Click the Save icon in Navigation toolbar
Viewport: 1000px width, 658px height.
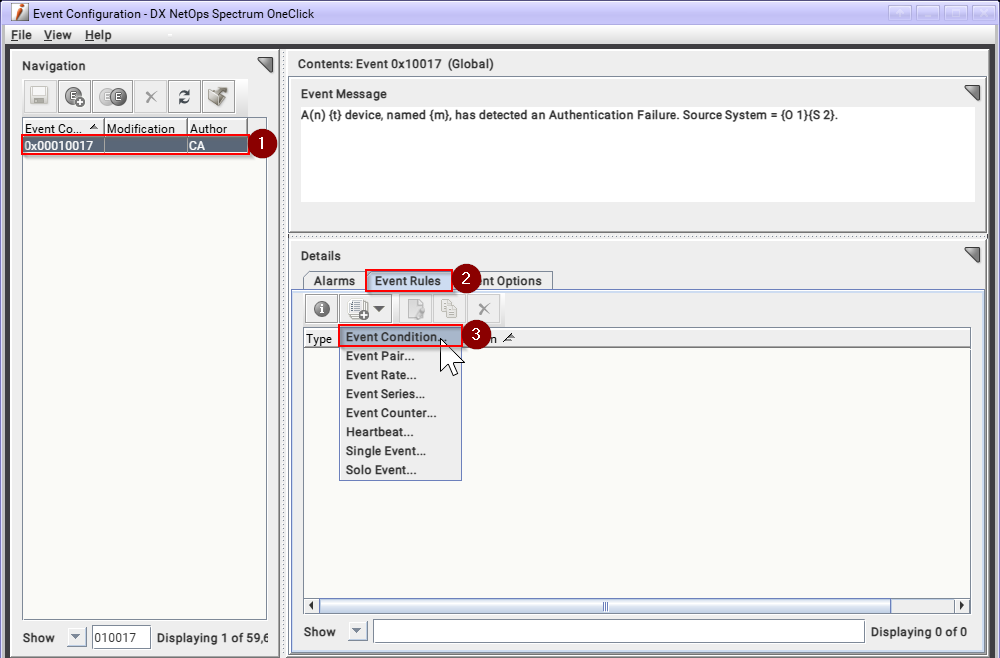pos(39,96)
